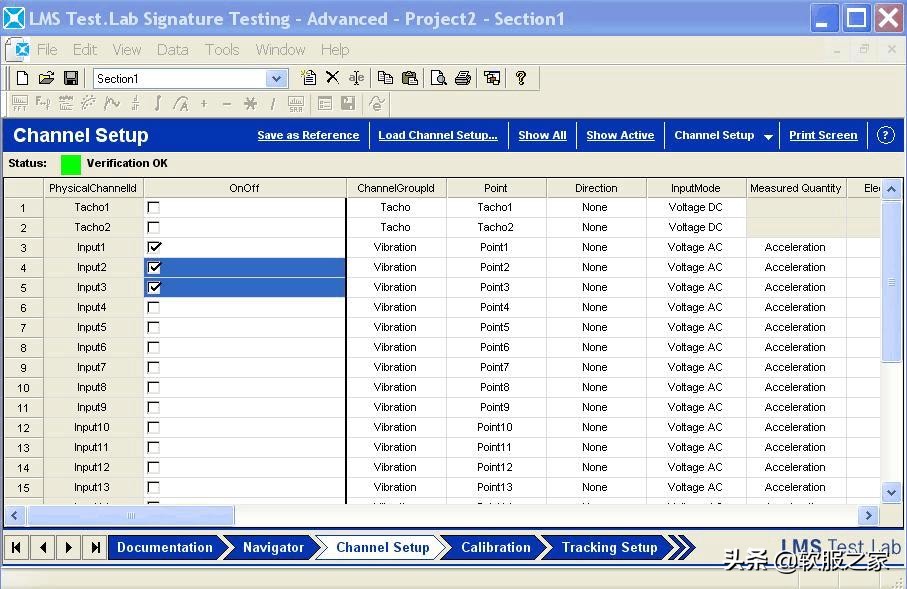Click the question mark help toolbar icon
Screen dimensions: 907x589
click(x=521, y=78)
